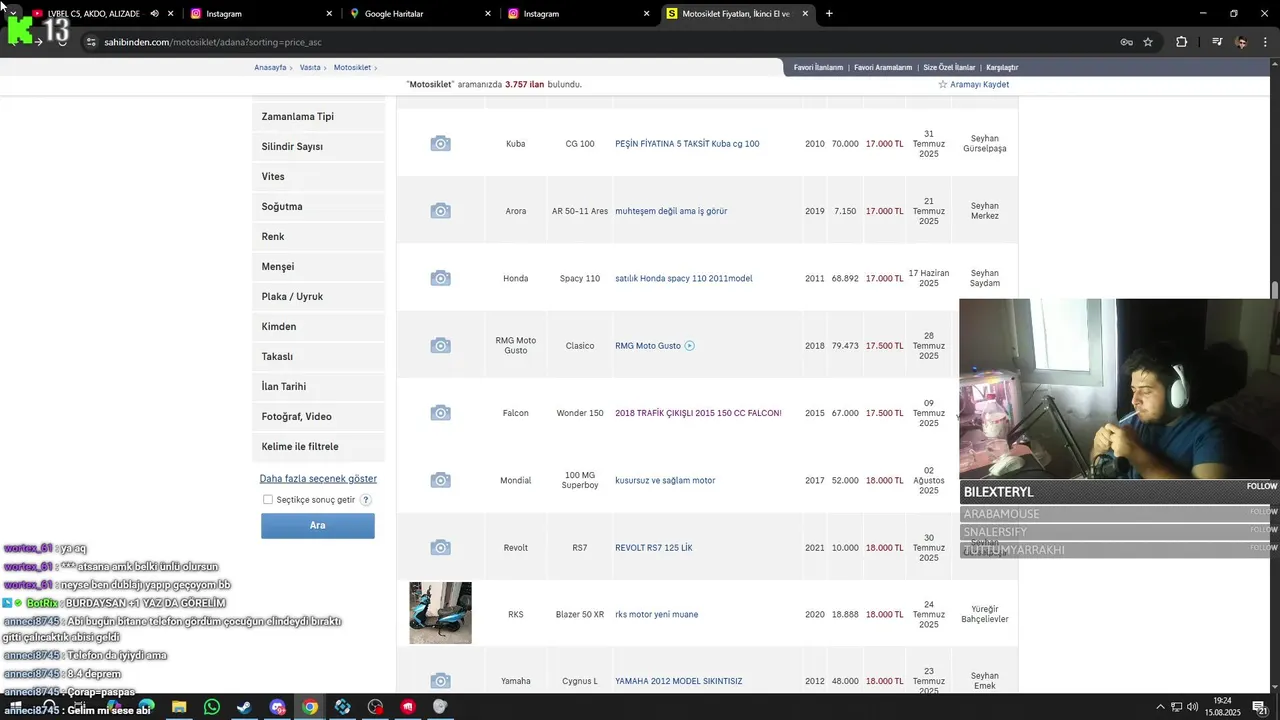
Task: Open the Chrome extensions puzzle icon
Action: click(x=1182, y=42)
